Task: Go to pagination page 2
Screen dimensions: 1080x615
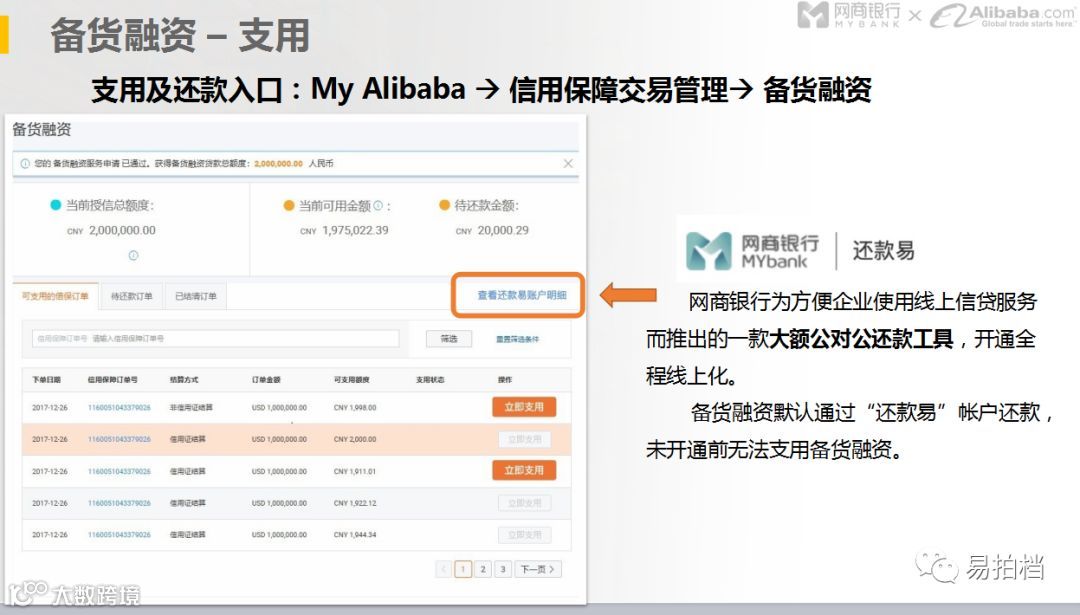Action: [x=483, y=570]
